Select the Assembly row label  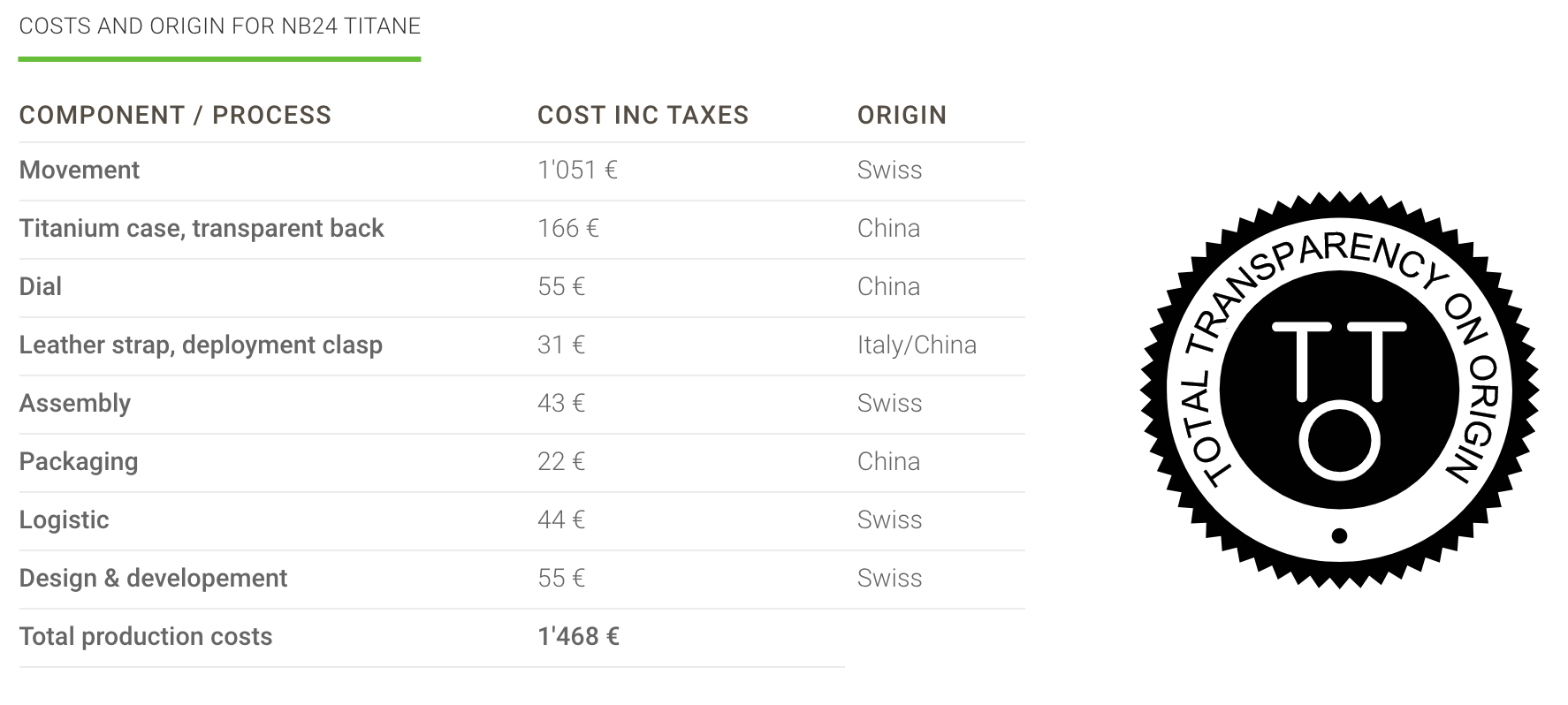coord(75,403)
